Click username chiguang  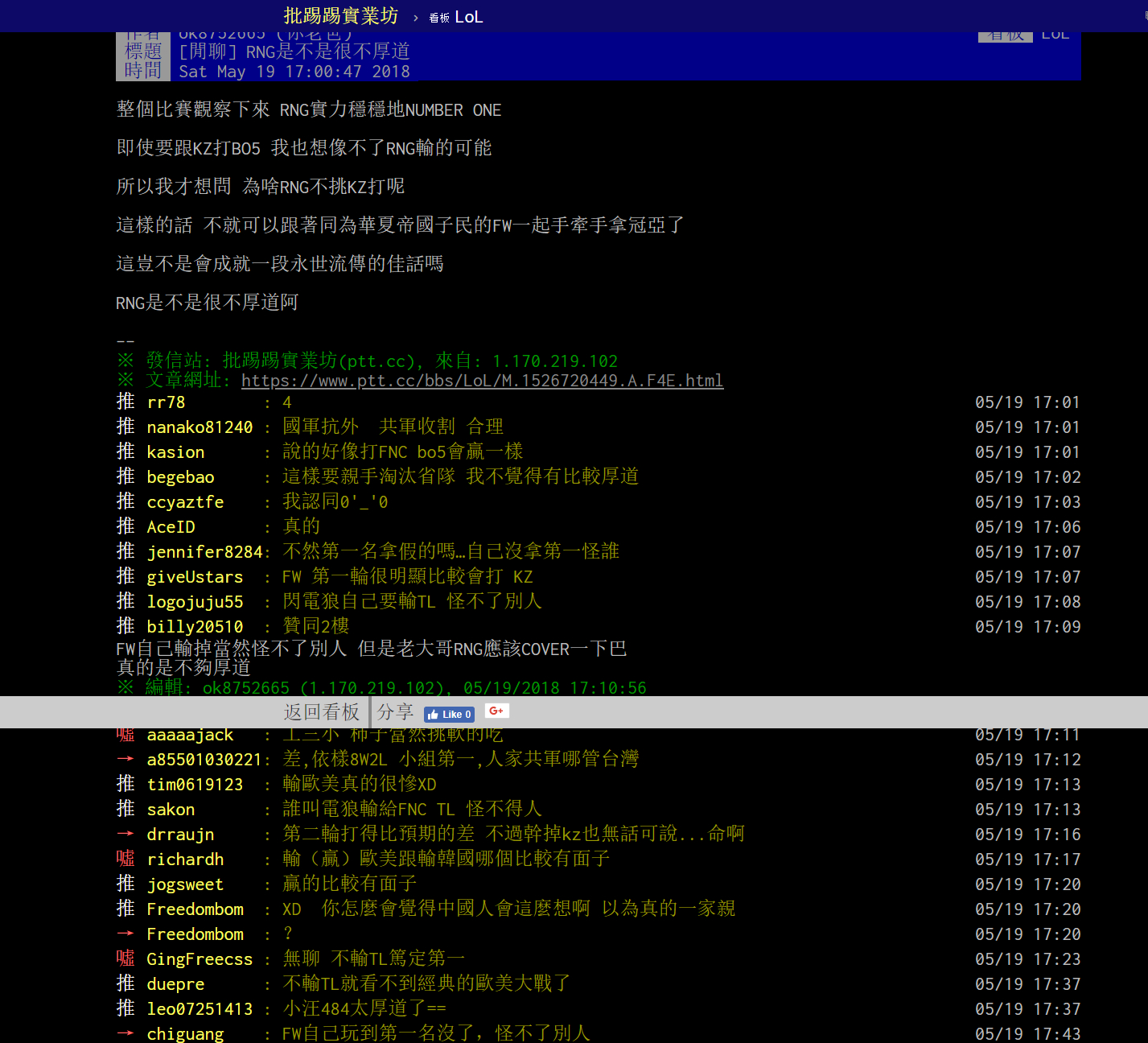pyautogui.click(x=185, y=1034)
